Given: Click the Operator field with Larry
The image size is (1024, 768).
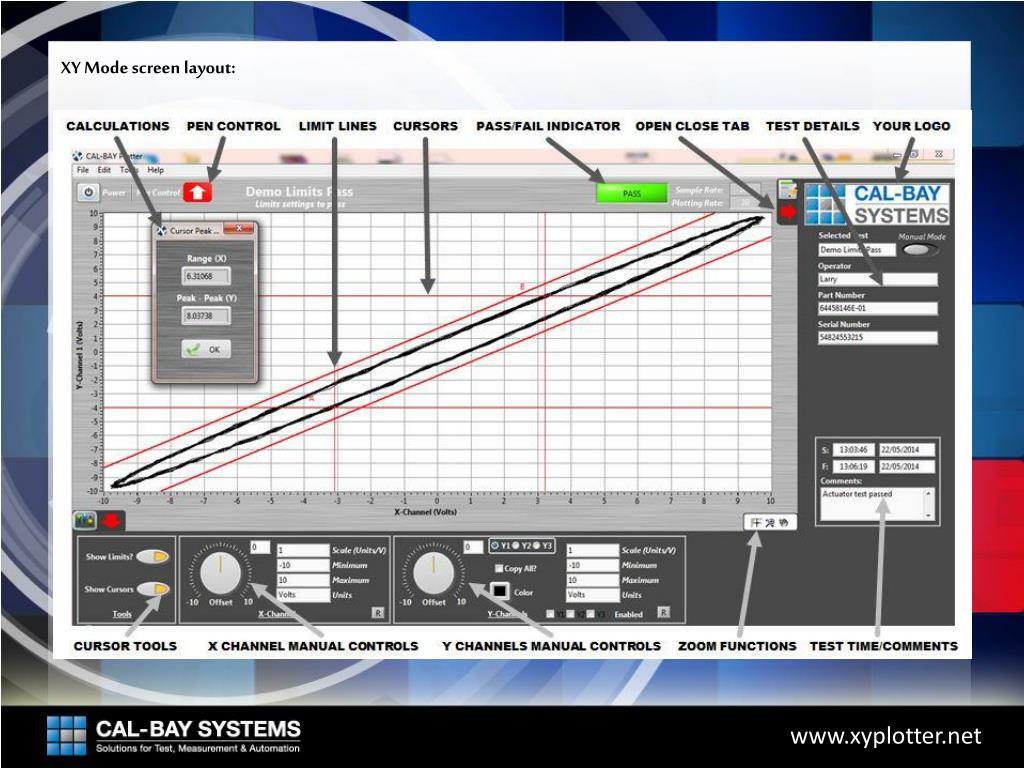Looking at the screenshot, I should click(x=878, y=280).
